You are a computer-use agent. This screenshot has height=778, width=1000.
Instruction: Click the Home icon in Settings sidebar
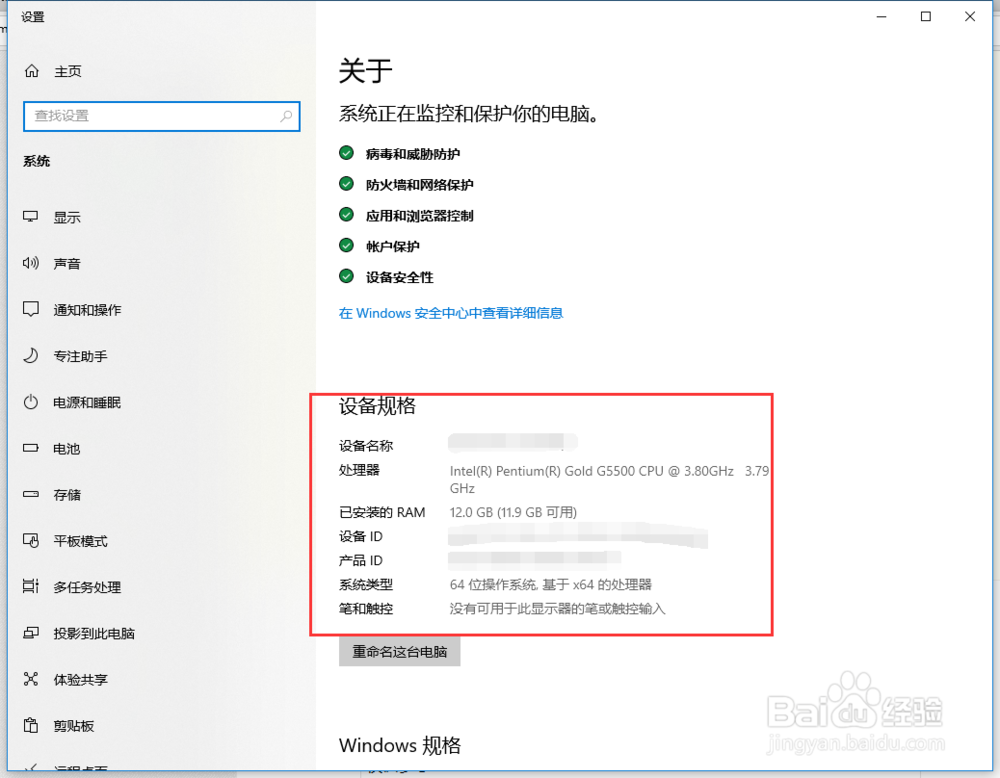31,71
